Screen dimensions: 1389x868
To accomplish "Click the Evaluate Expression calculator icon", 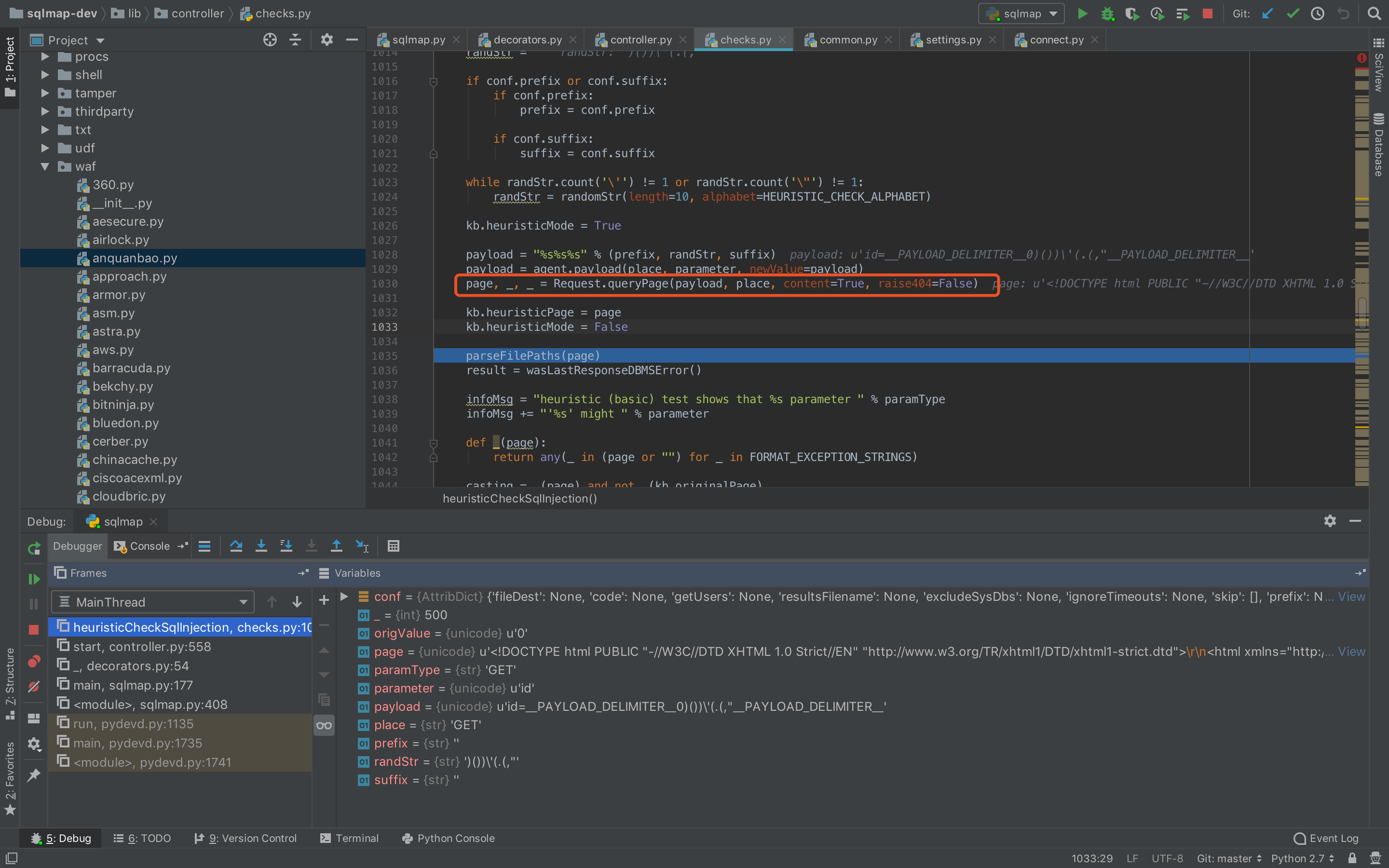I will pyautogui.click(x=393, y=546).
